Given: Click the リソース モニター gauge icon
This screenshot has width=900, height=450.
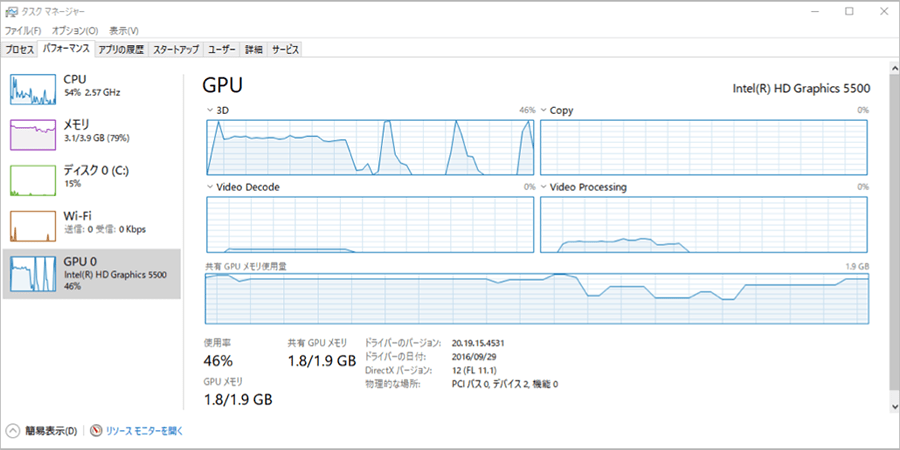Looking at the screenshot, I should (x=96, y=430).
